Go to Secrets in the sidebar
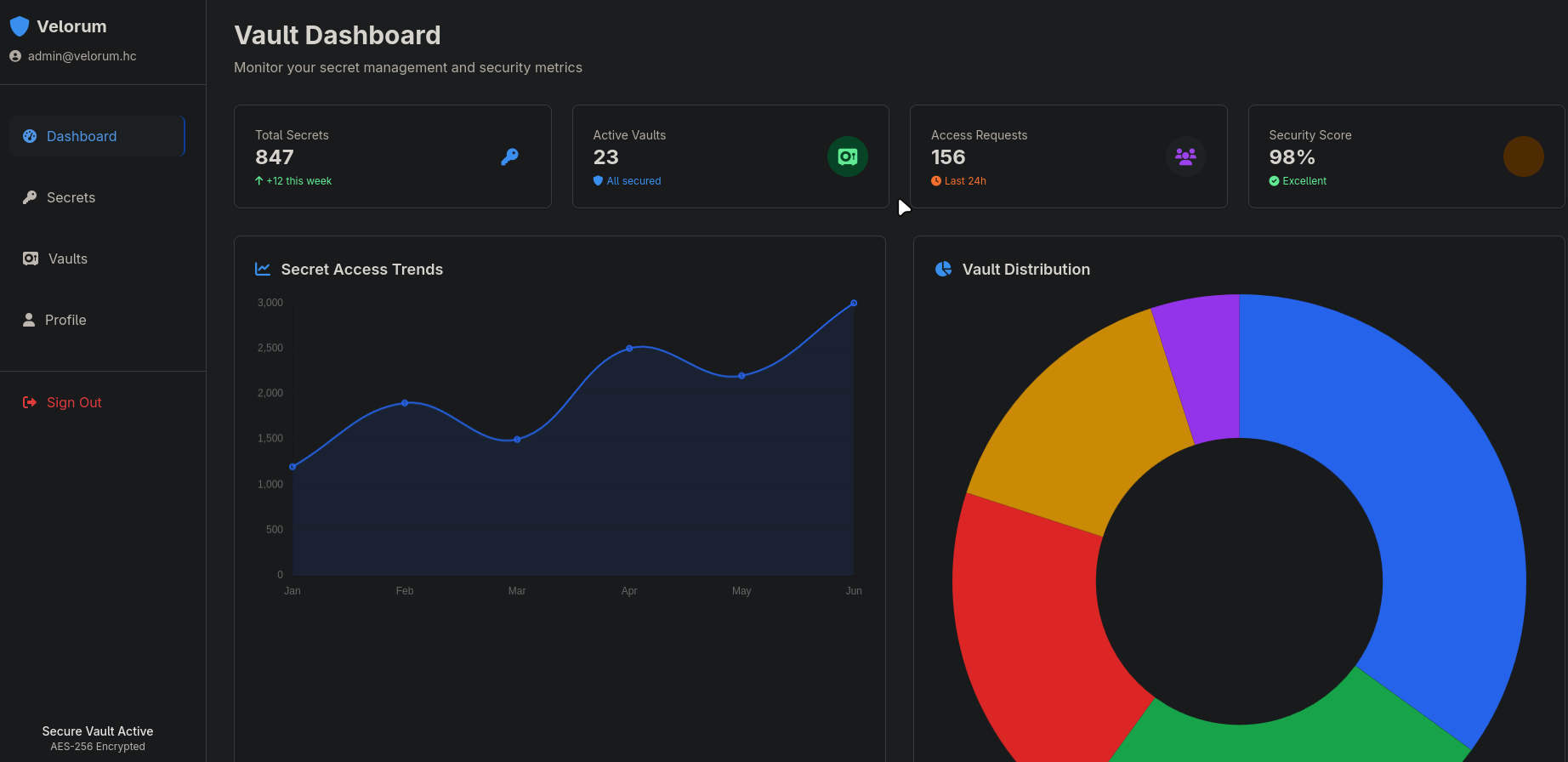Viewport: 1568px width, 762px height. point(71,197)
